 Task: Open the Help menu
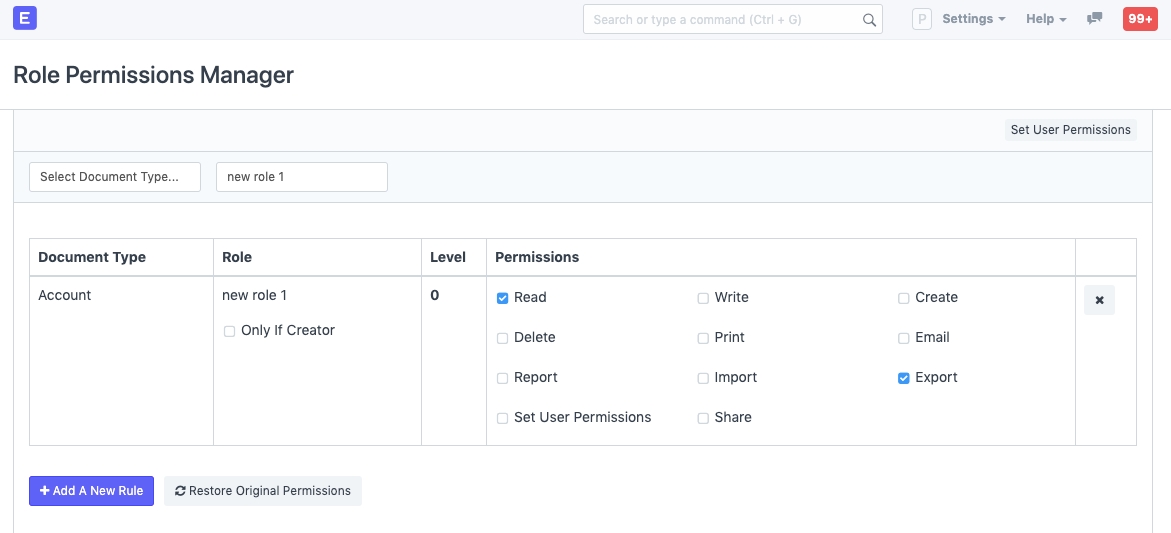(1046, 19)
